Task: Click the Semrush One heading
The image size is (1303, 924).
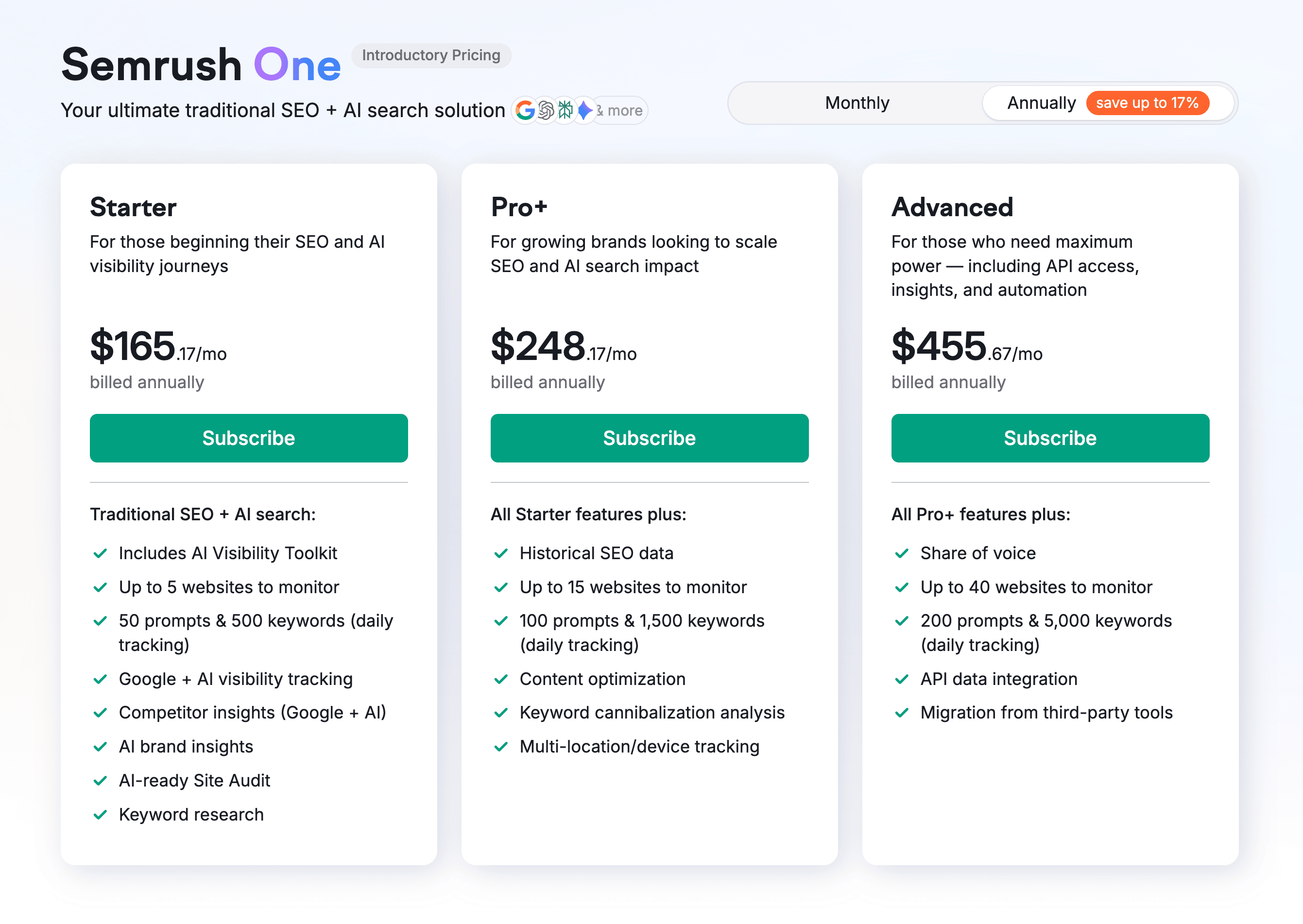Action: [201, 65]
